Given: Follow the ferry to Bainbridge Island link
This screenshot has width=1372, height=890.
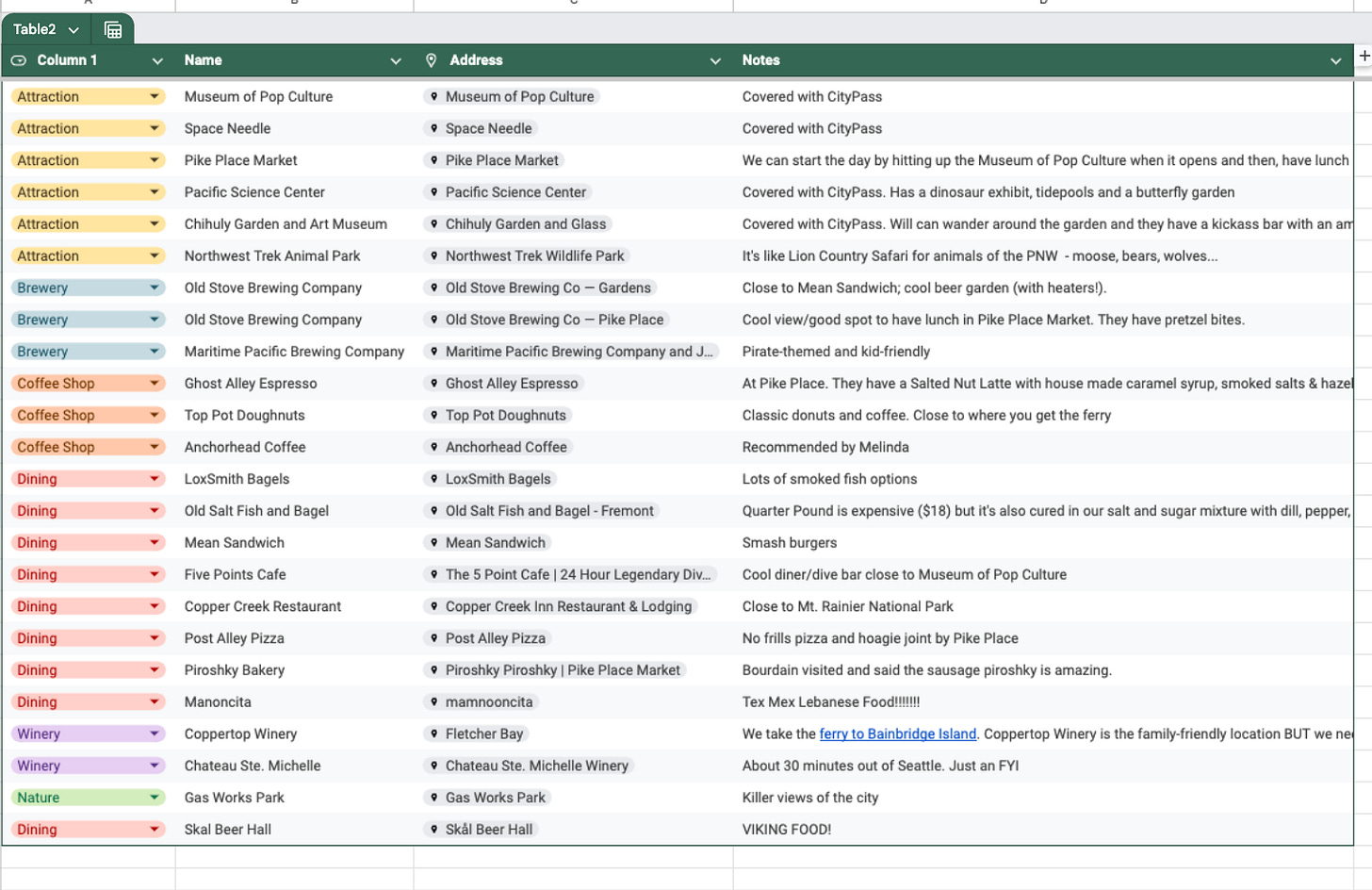Looking at the screenshot, I should pyautogui.click(x=898, y=733).
